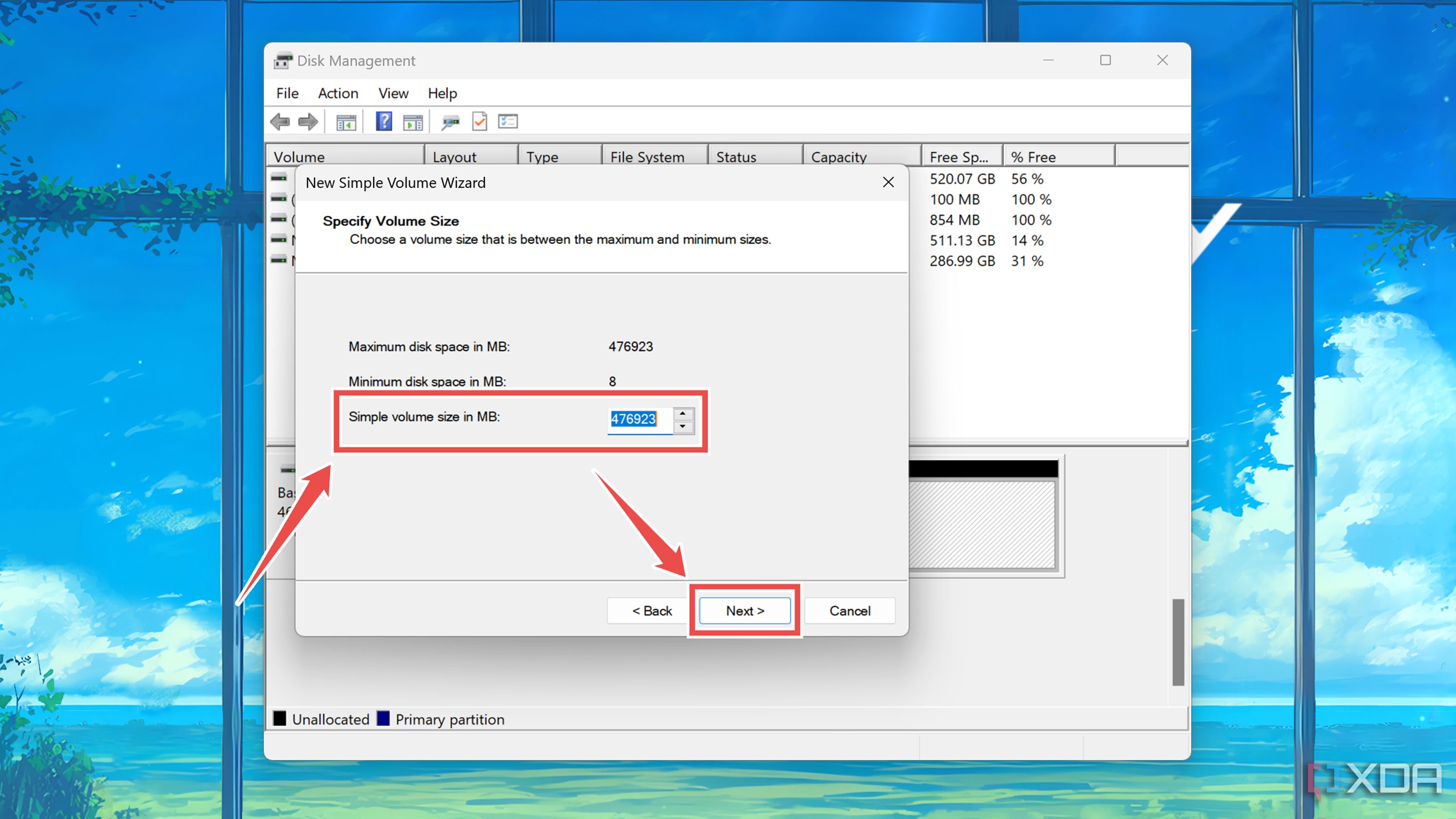Open Help via blue question mark icon

tap(384, 121)
